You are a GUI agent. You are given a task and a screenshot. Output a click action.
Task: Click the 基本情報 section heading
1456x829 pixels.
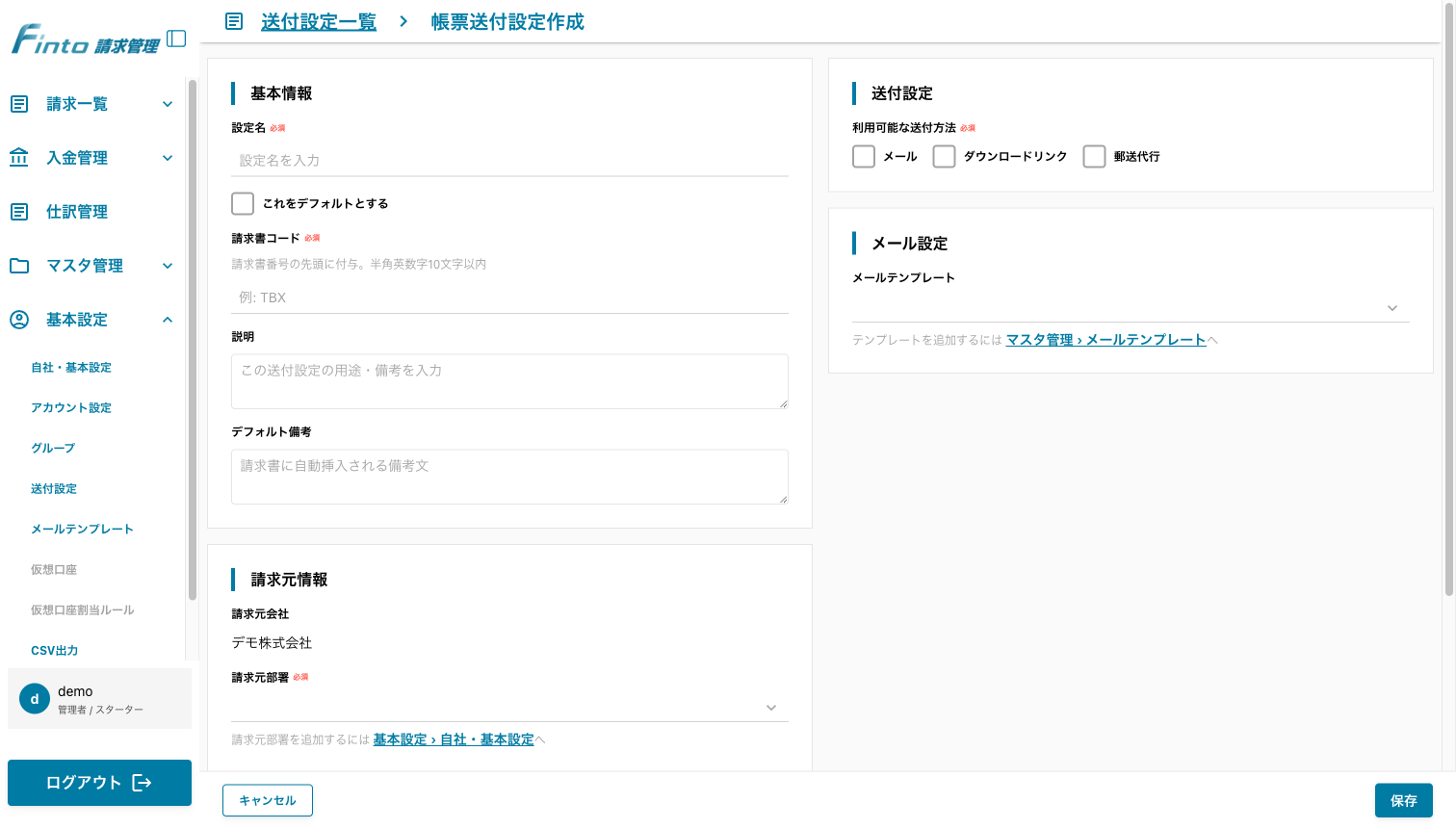(281, 93)
